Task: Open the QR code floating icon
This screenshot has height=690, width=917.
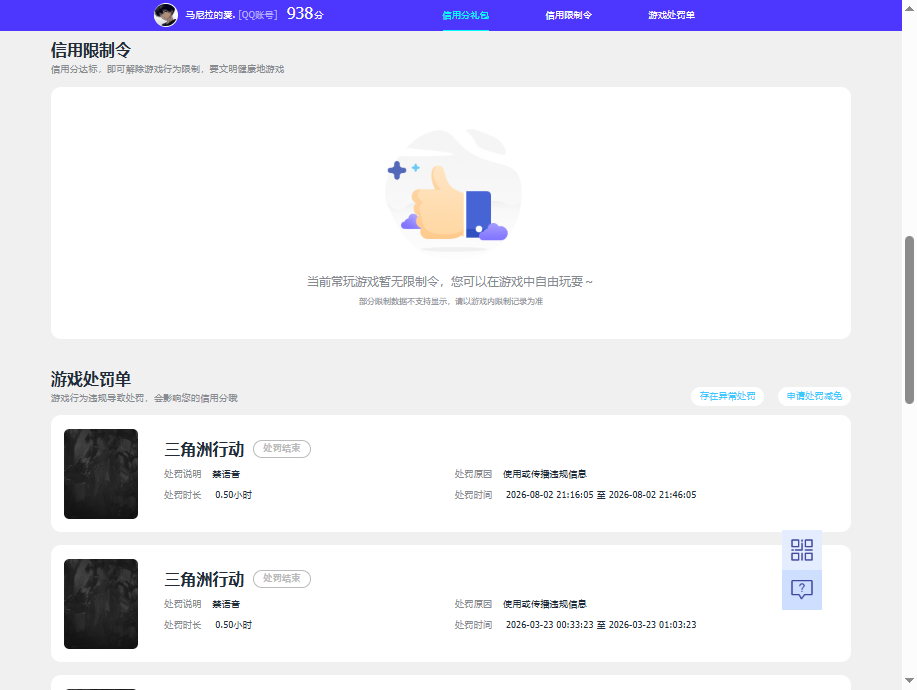Action: pos(802,550)
